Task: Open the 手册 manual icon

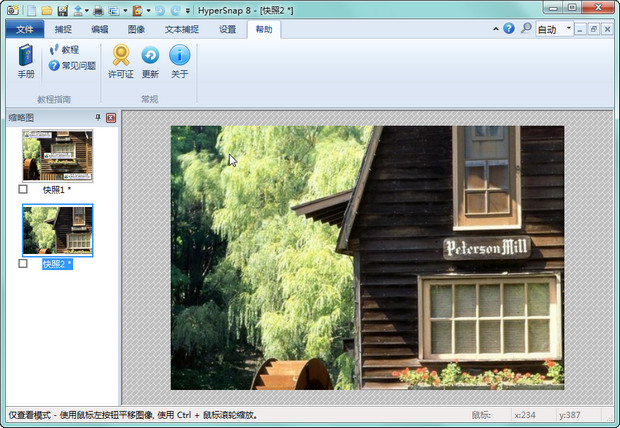Action: pos(25,60)
